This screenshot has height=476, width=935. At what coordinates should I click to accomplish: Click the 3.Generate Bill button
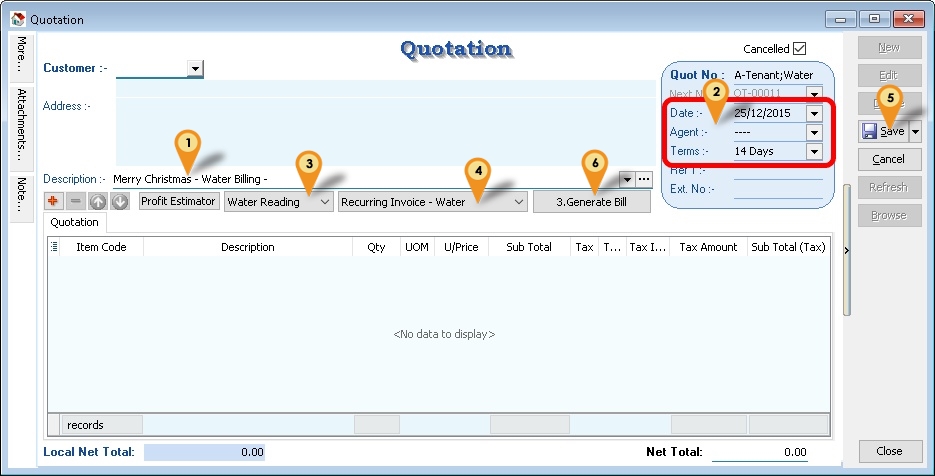click(591, 202)
